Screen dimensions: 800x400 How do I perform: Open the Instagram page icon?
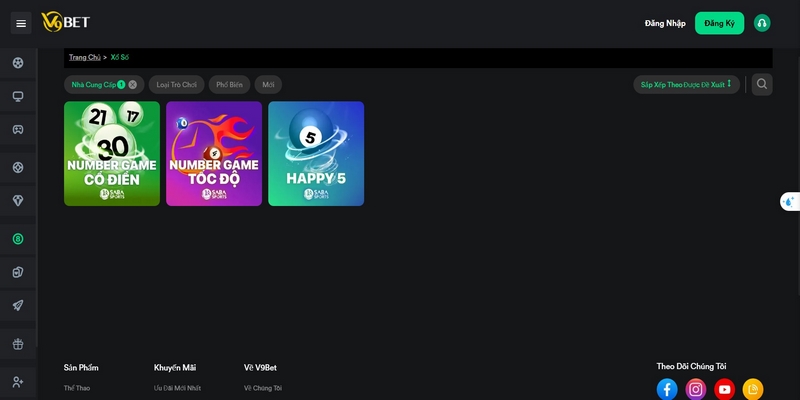(695, 389)
